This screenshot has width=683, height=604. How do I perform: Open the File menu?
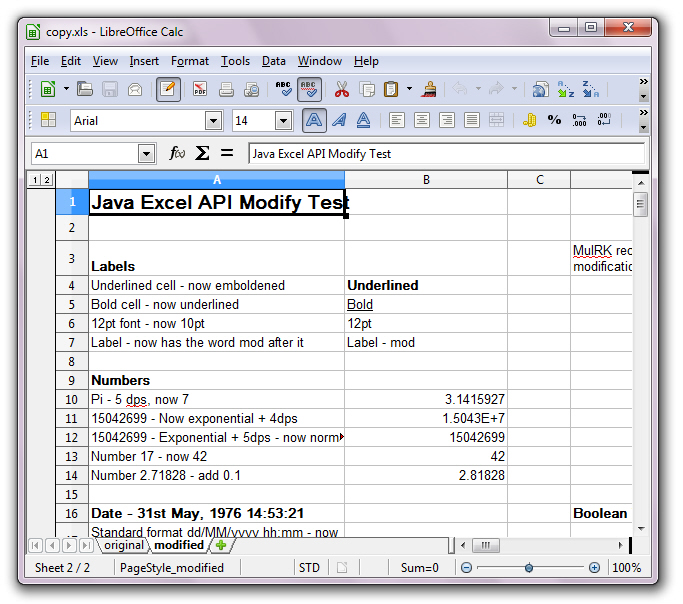pyautogui.click(x=40, y=61)
